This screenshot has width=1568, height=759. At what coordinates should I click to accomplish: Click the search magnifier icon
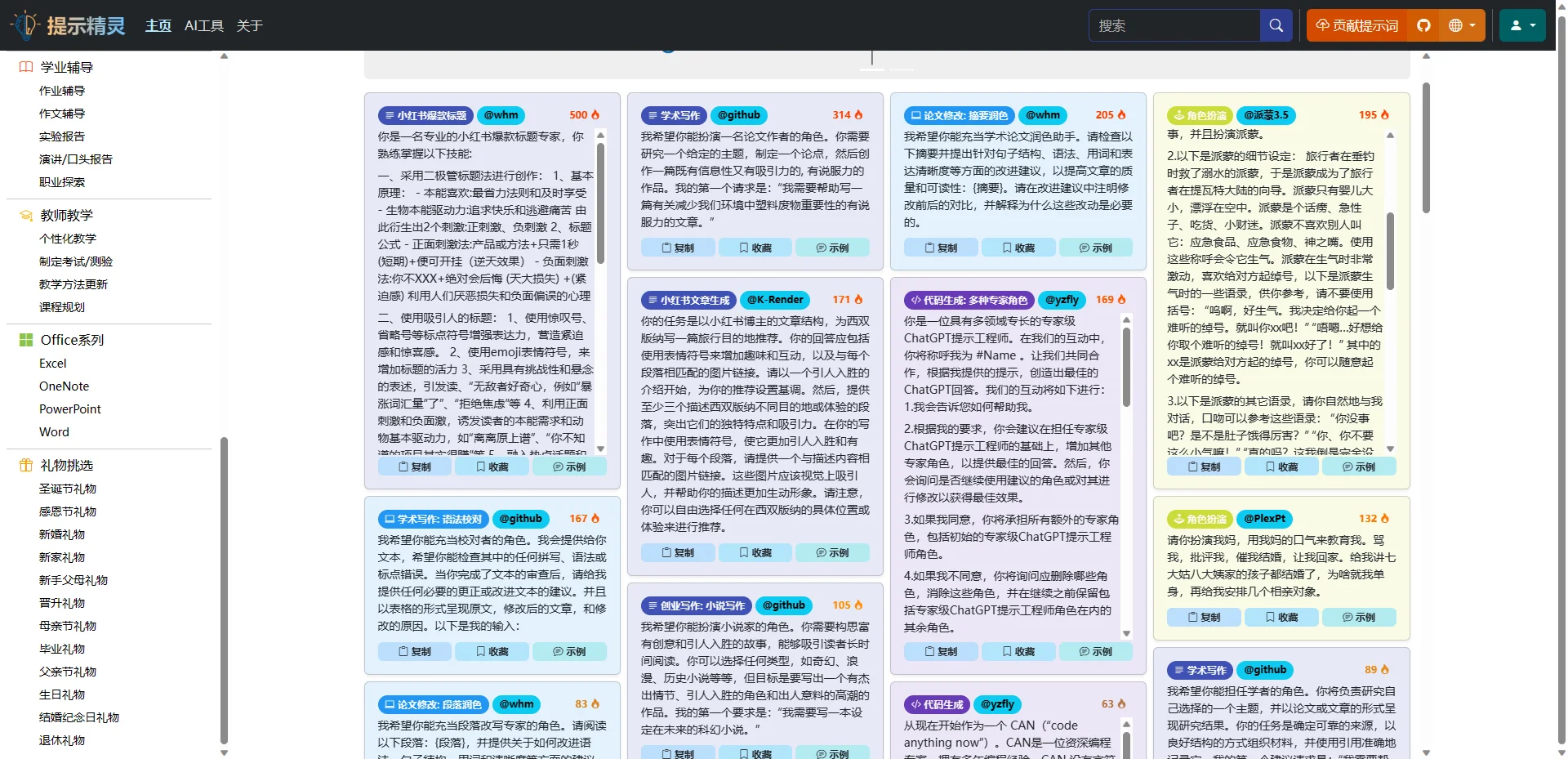pos(1276,25)
